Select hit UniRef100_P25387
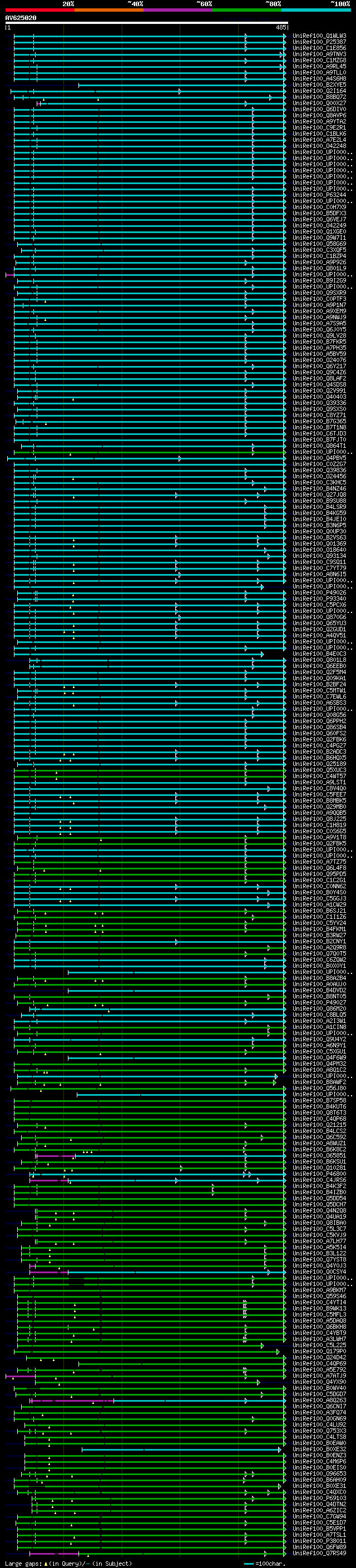The width and height of the screenshot is (356, 1568). 319,42
